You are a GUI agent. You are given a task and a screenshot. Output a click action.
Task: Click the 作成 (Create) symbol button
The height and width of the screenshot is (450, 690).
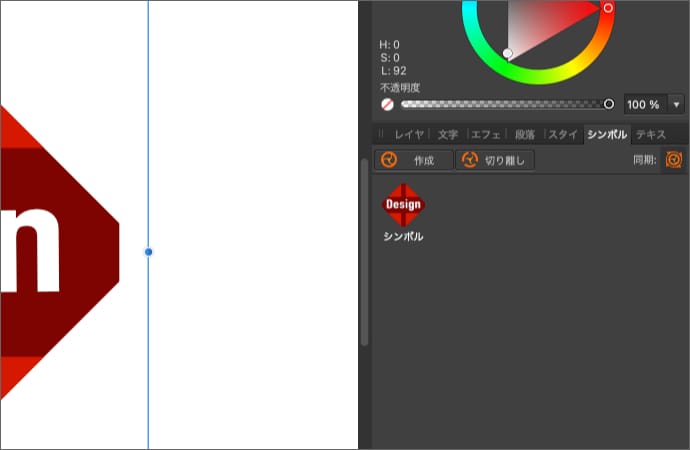click(413, 160)
